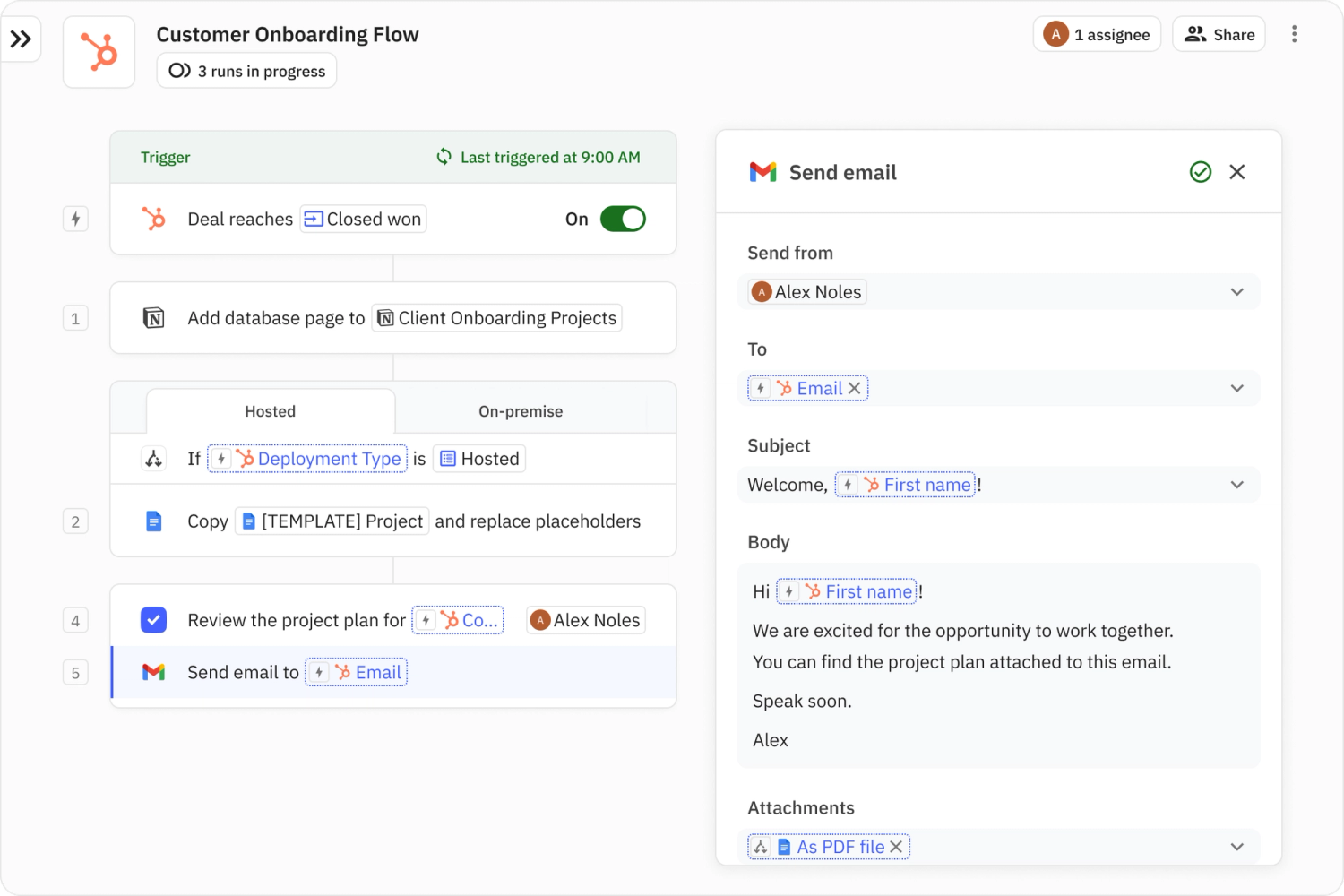1344x896 pixels.
Task: Select step number 2 marker
Action: (75, 521)
